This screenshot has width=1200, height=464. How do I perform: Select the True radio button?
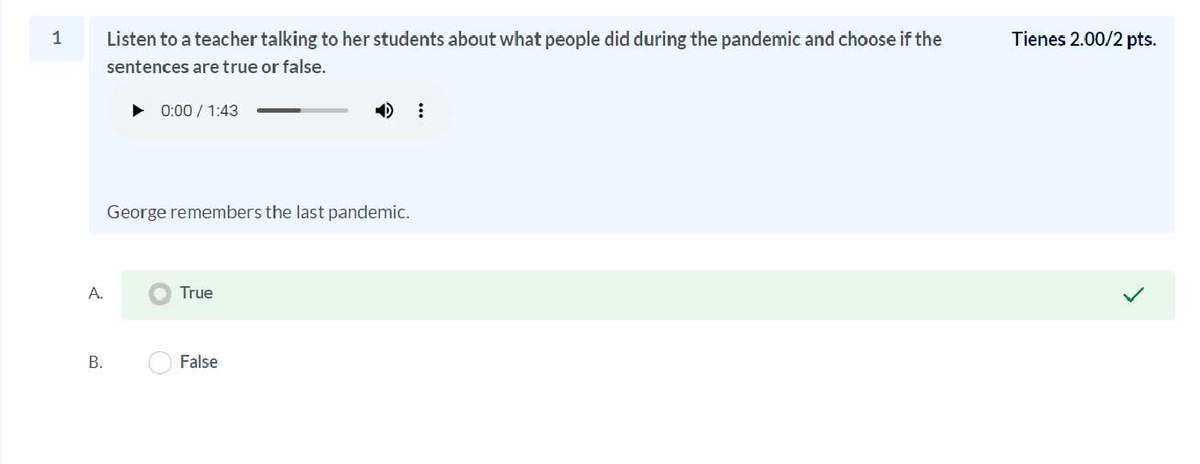(161, 294)
